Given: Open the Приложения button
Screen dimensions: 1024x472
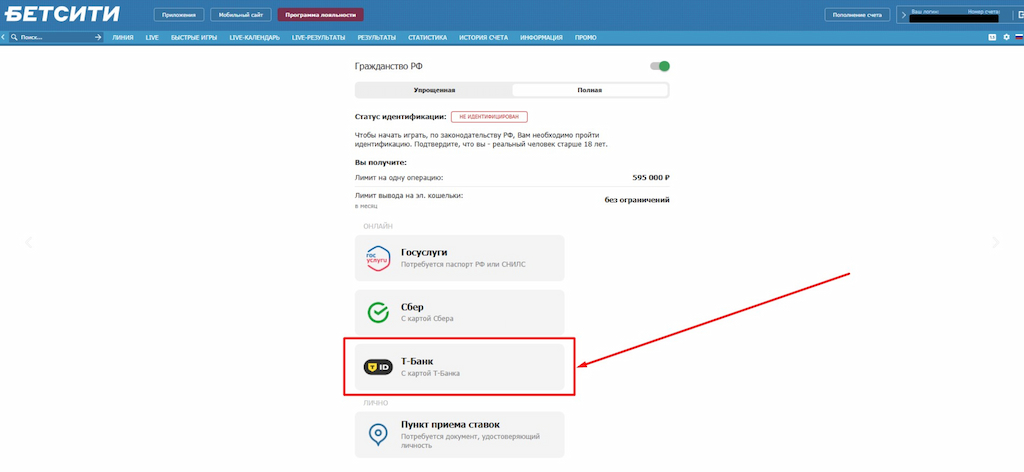Looking at the screenshot, I should click(179, 15).
